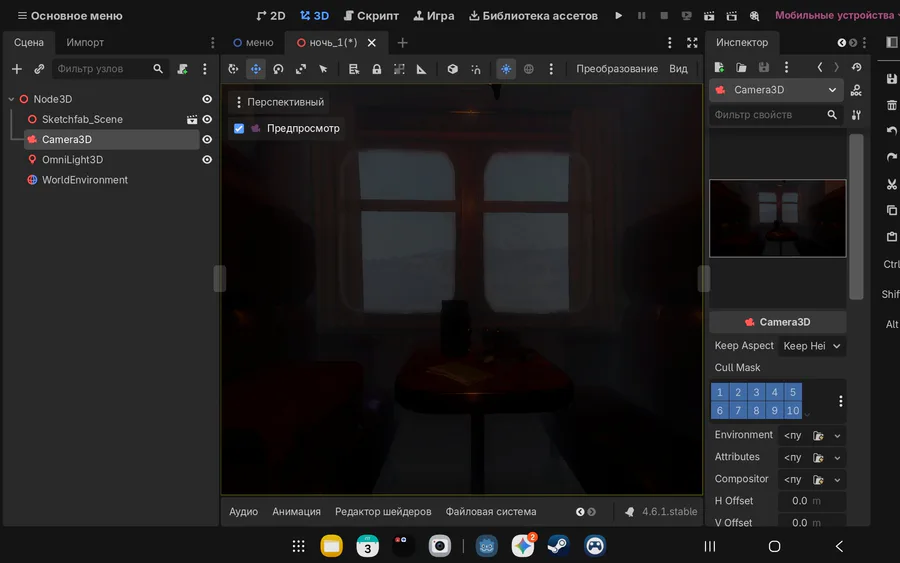
Task: Hide the Sketchfab_Scene node
Action: (207, 119)
